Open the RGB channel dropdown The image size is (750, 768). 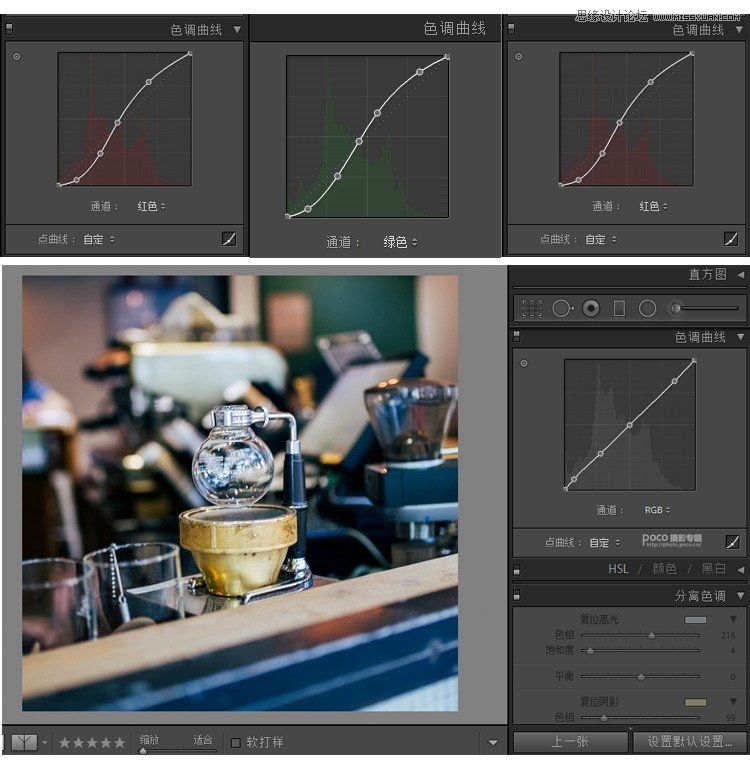point(657,510)
